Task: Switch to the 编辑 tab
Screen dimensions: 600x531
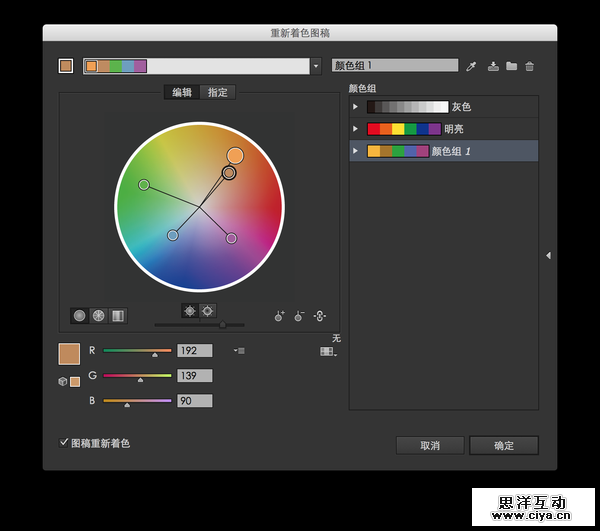Action: [182, 92]
